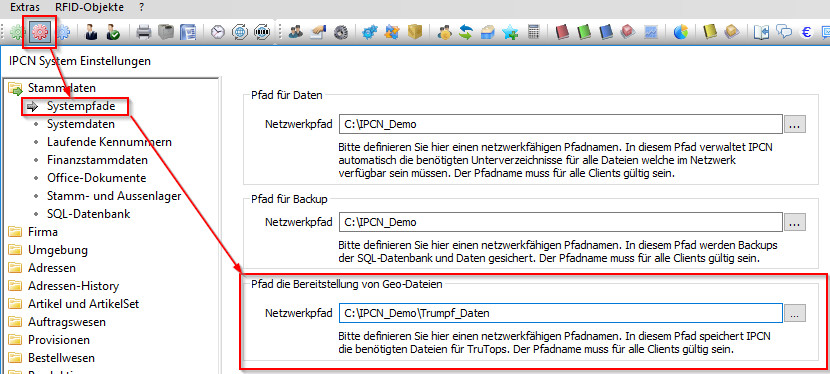830x374 pixels.
Task: Open the calculator icon
Action: (x=533, y=32)
